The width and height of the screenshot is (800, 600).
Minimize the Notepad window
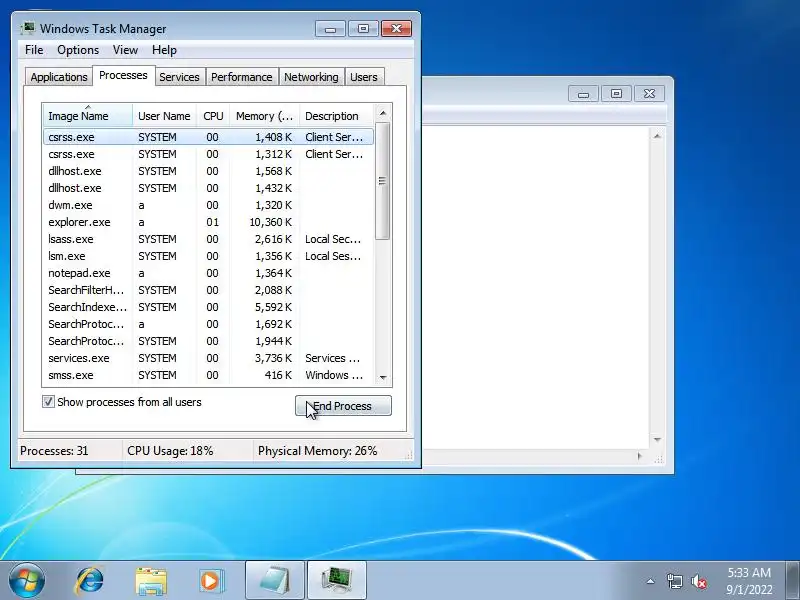coord(583,94)
